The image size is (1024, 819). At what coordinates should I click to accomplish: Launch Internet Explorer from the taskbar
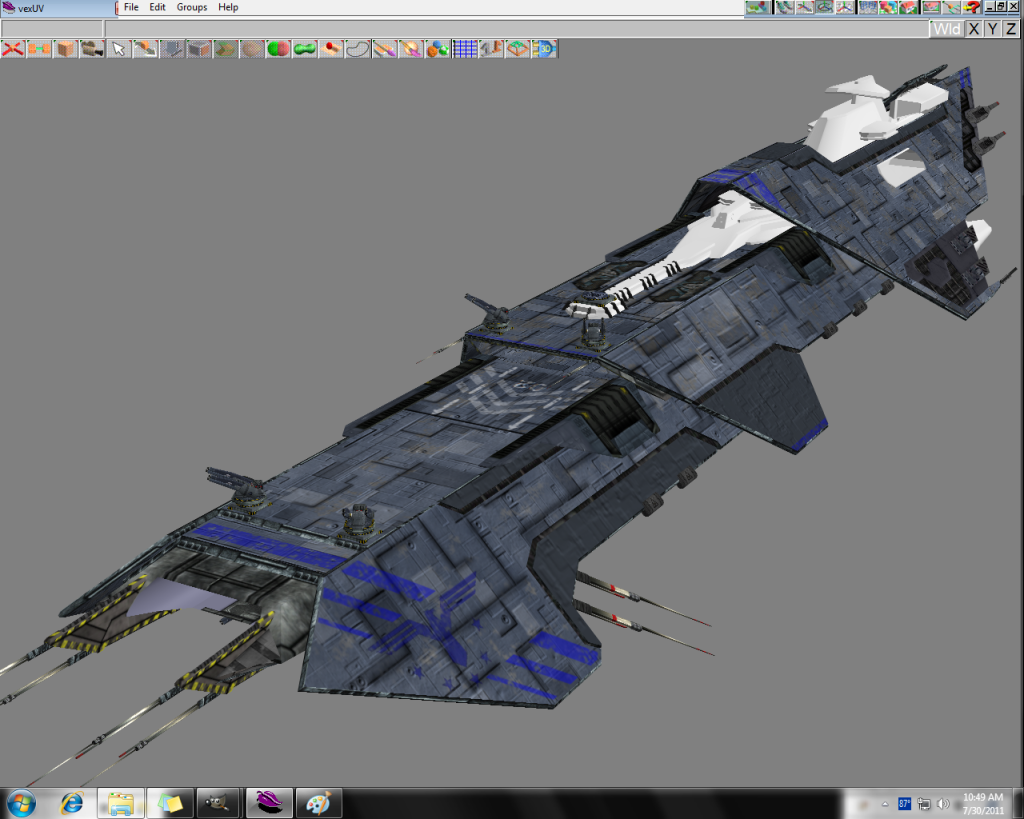coord(72,803)
